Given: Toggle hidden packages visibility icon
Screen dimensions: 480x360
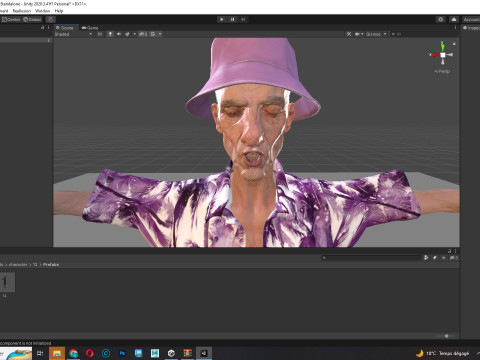Looking at the screenshot, I should [454, 257].
